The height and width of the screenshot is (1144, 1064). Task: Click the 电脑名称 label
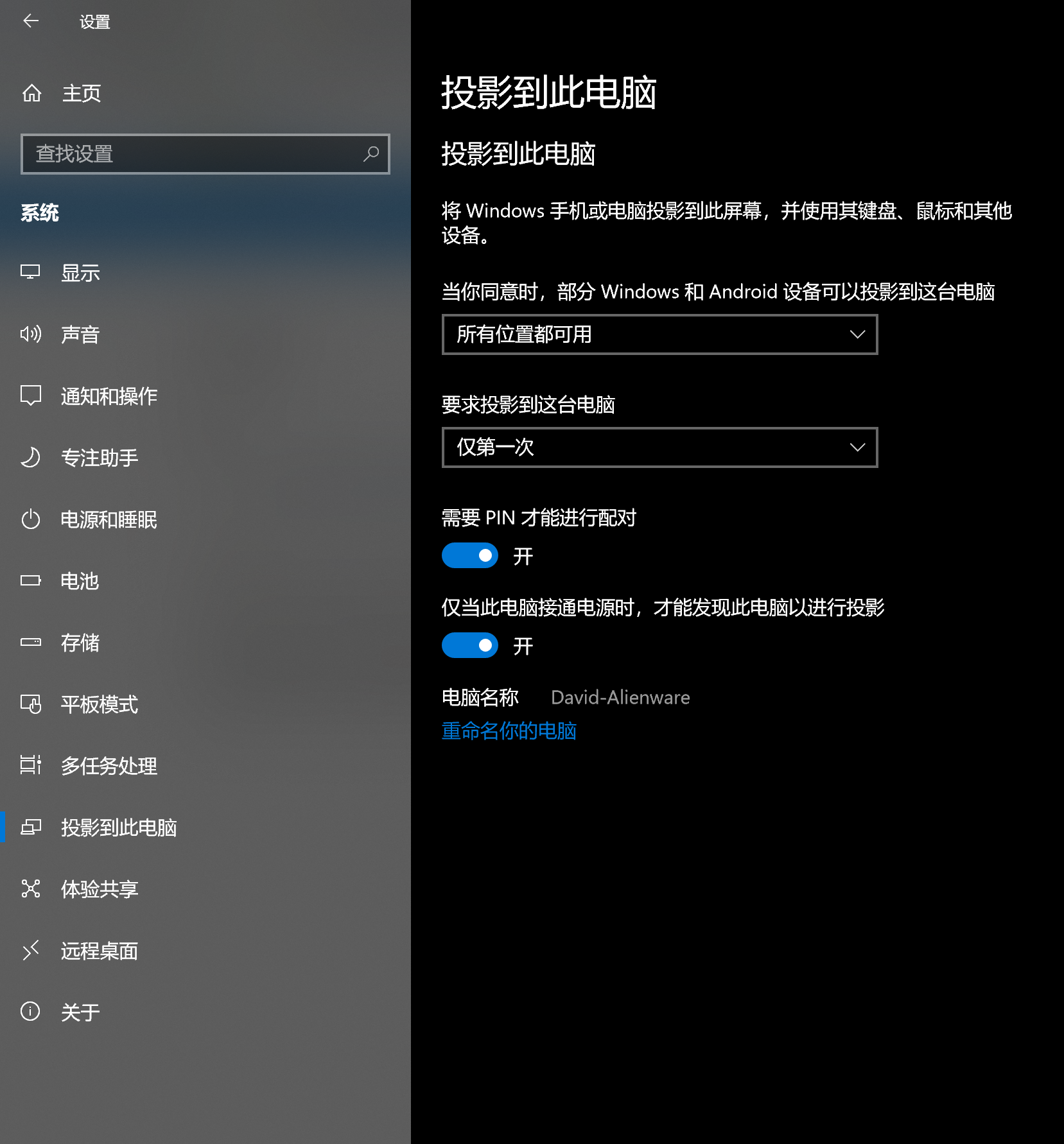(480, 697)
